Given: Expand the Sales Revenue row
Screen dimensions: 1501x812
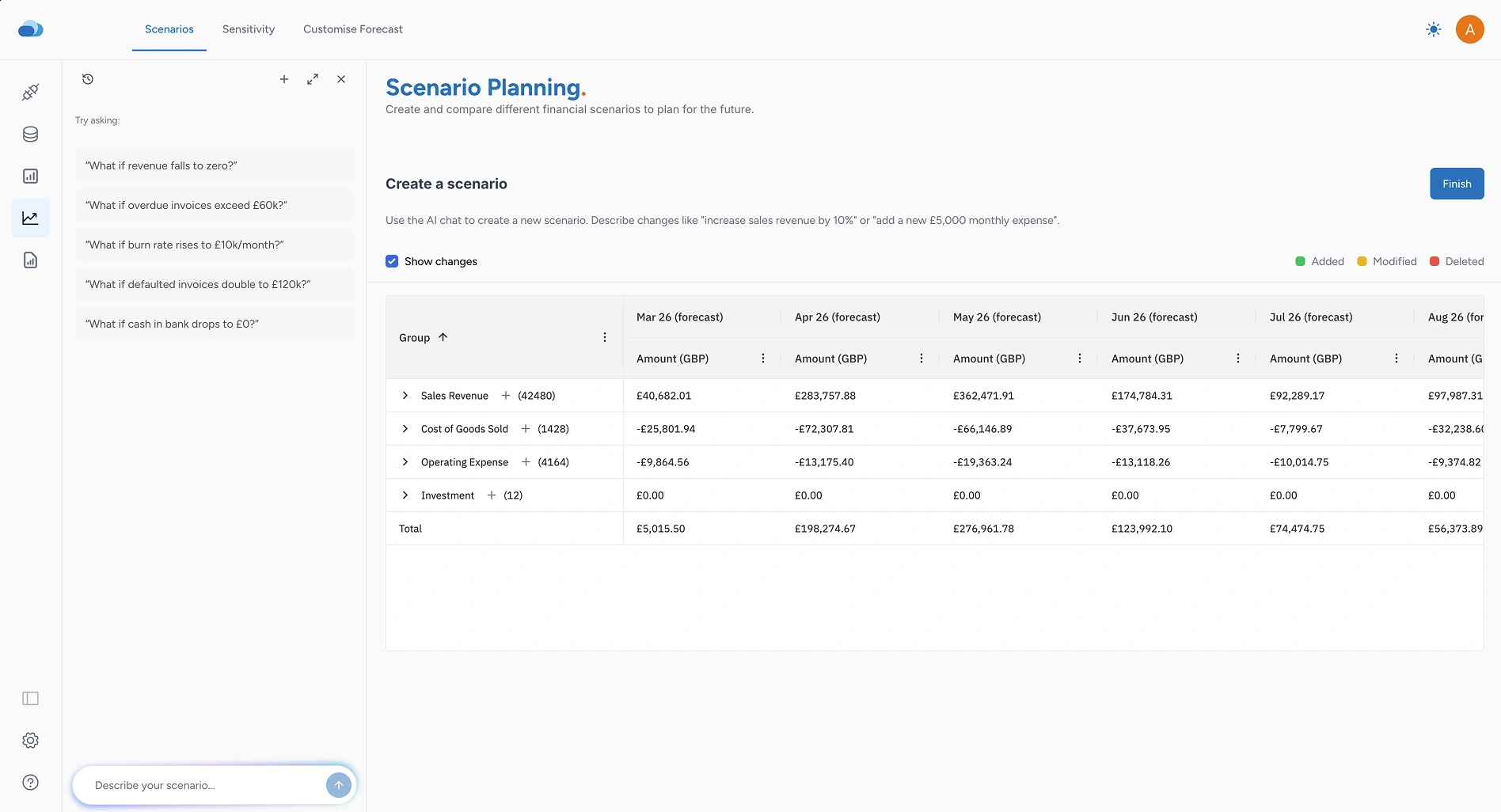Looking at the screenshot, I should 405,396.
